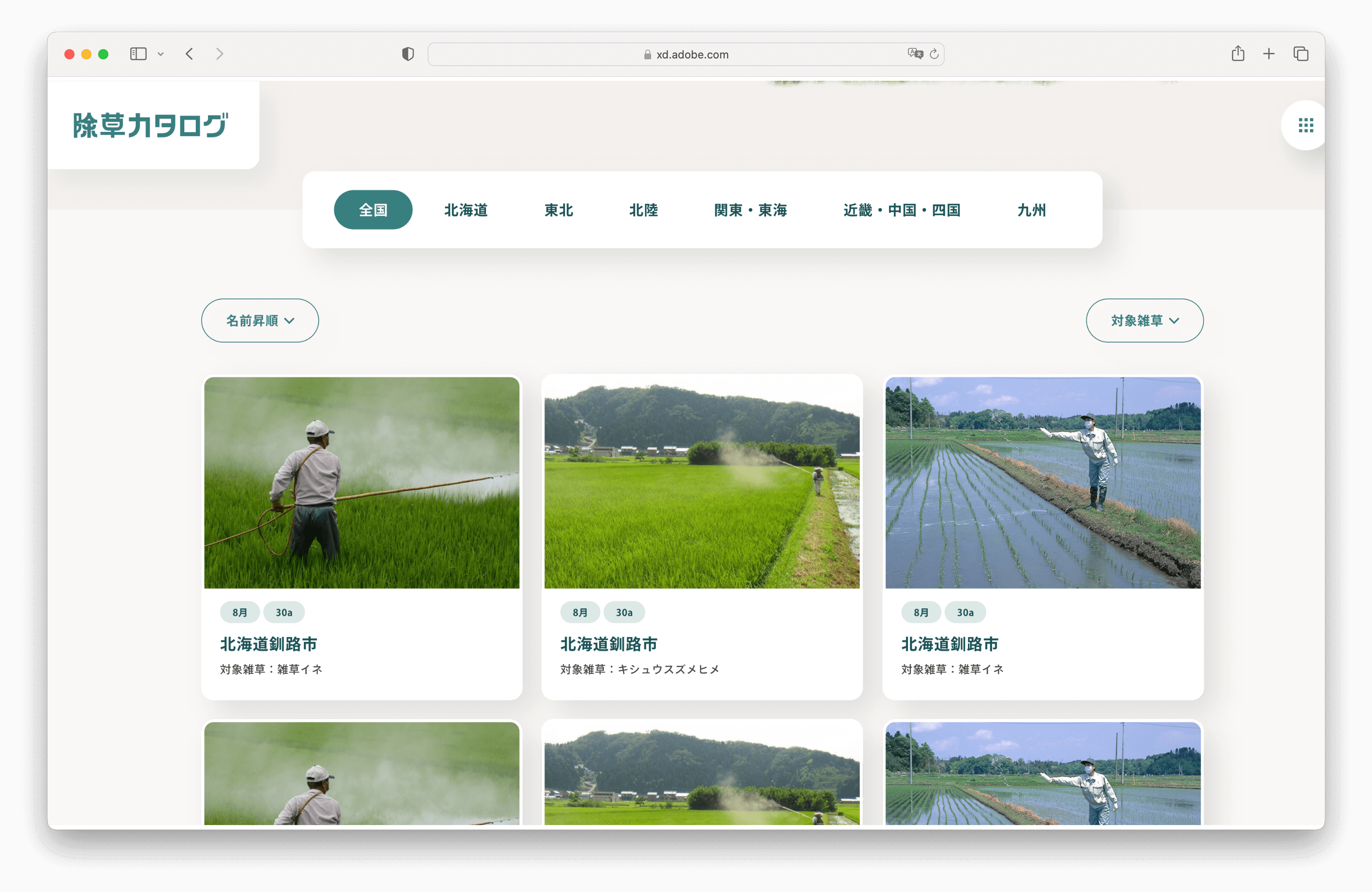
Task: Go forward to the next page
Action: point(220,54)
